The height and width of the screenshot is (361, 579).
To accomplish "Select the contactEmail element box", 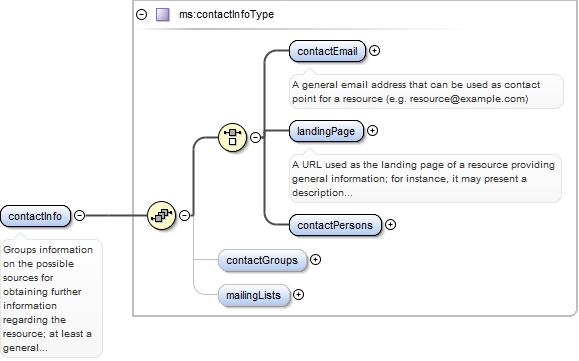I will [x=327, y=51].
